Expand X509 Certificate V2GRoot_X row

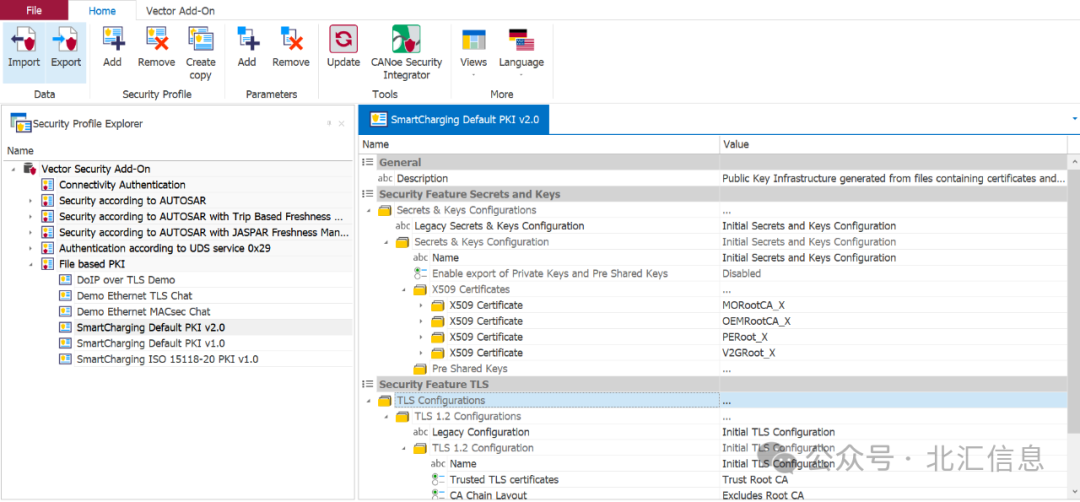coord(422,353)
